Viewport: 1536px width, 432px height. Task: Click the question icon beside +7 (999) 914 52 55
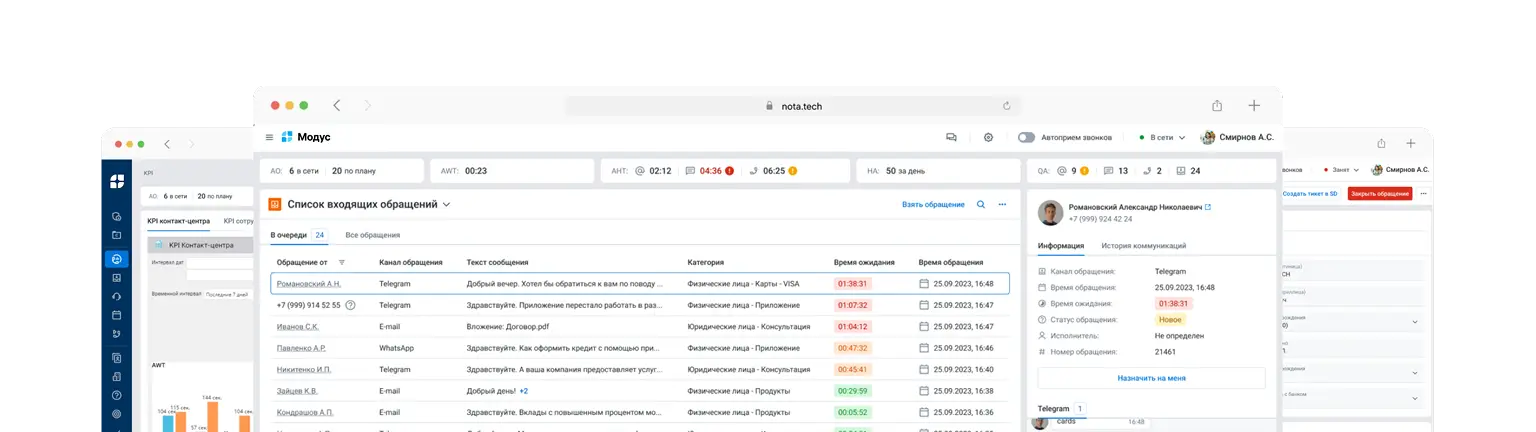point(351,305)
